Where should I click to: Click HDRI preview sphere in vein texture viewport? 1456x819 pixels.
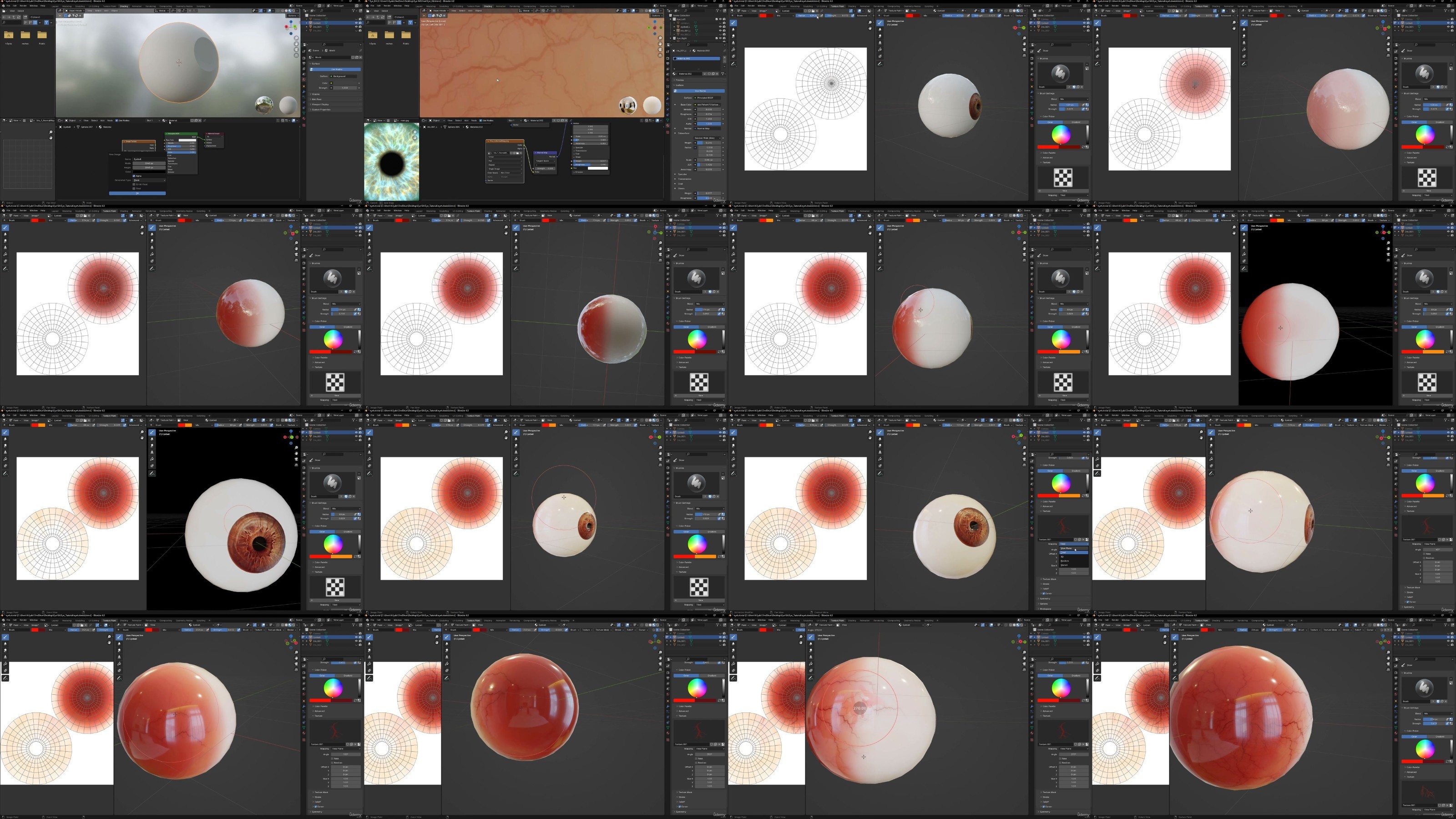[628, 106]
